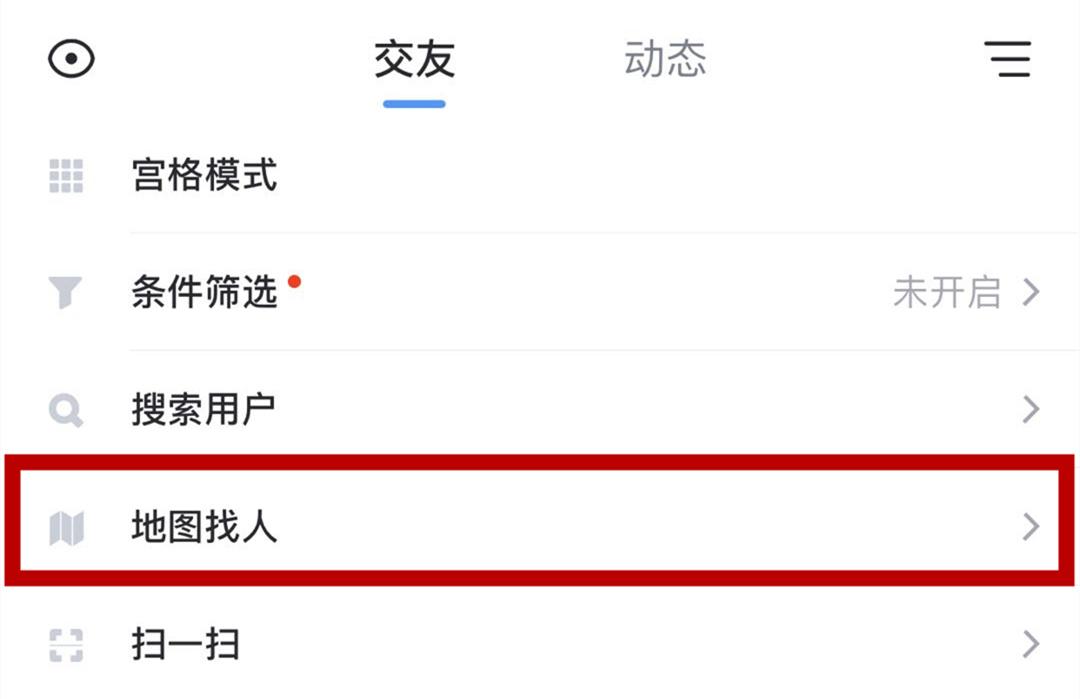
Task: Click the grid icon for 宫格模式
Action: (66, 176)
